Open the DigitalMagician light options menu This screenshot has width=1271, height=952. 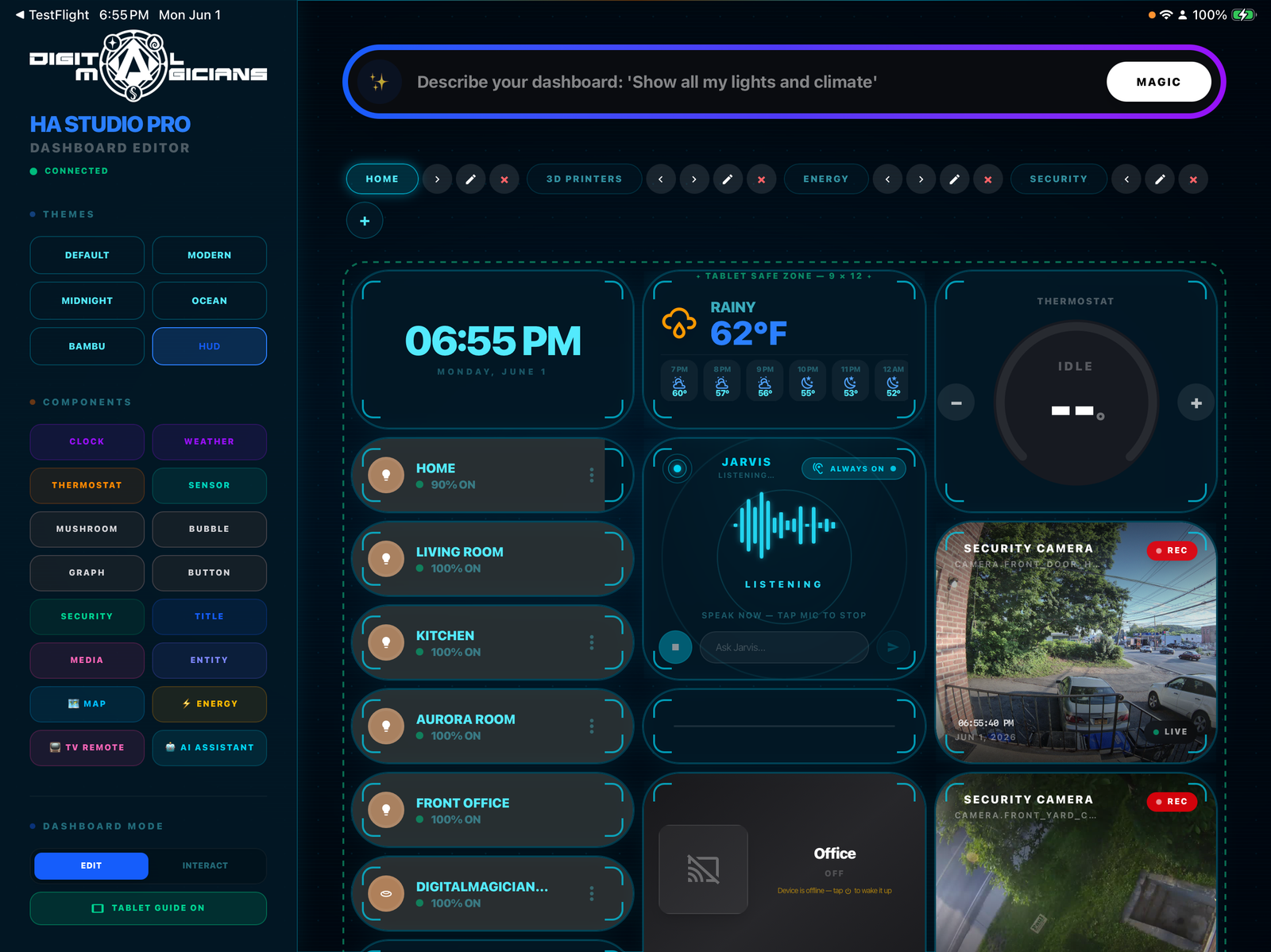click(591, 893)
